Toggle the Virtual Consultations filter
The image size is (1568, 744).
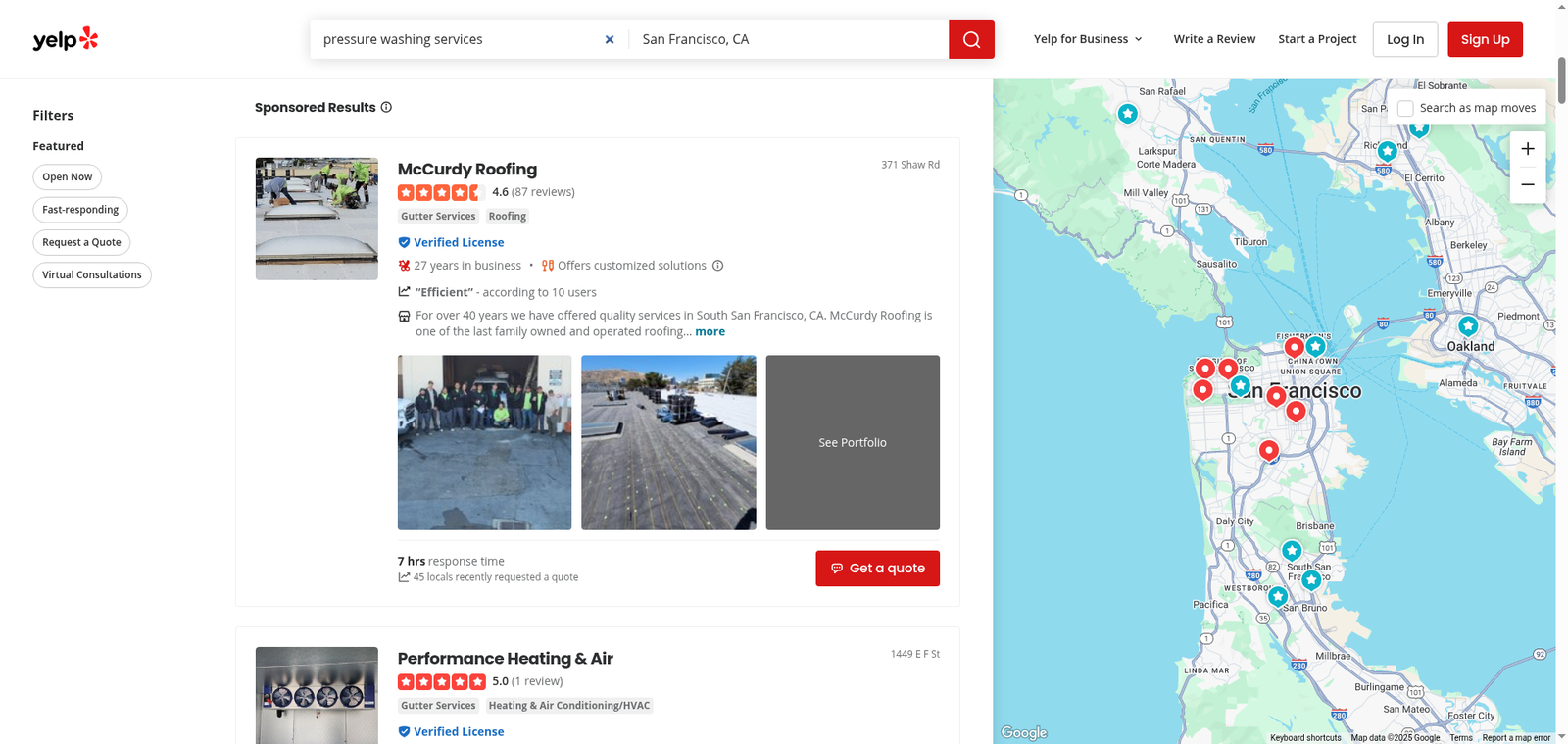coord(92,274)
